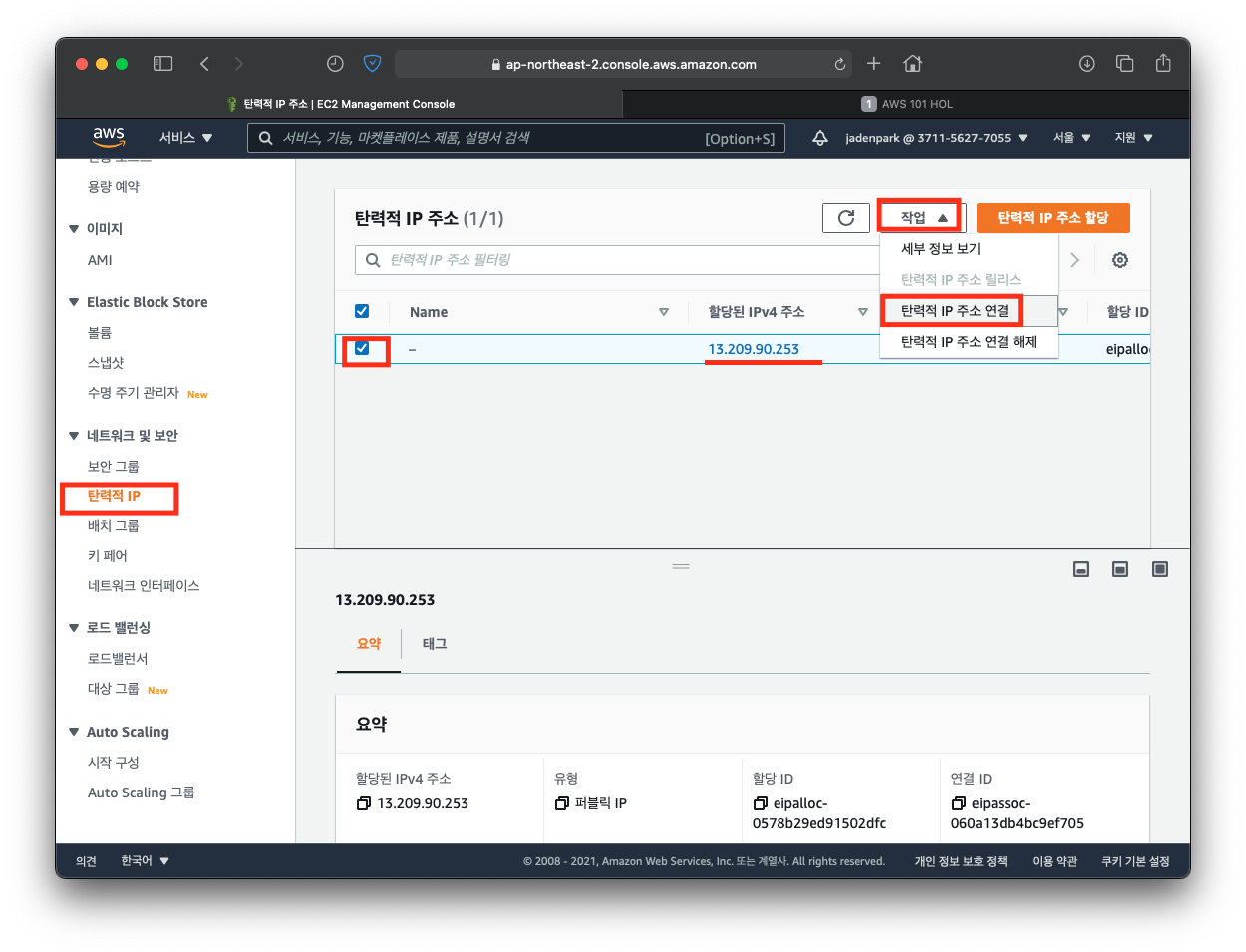Uncheck the row checkbox for 13.209.90.253
The image size is (1246, 952).
(362, 348)
